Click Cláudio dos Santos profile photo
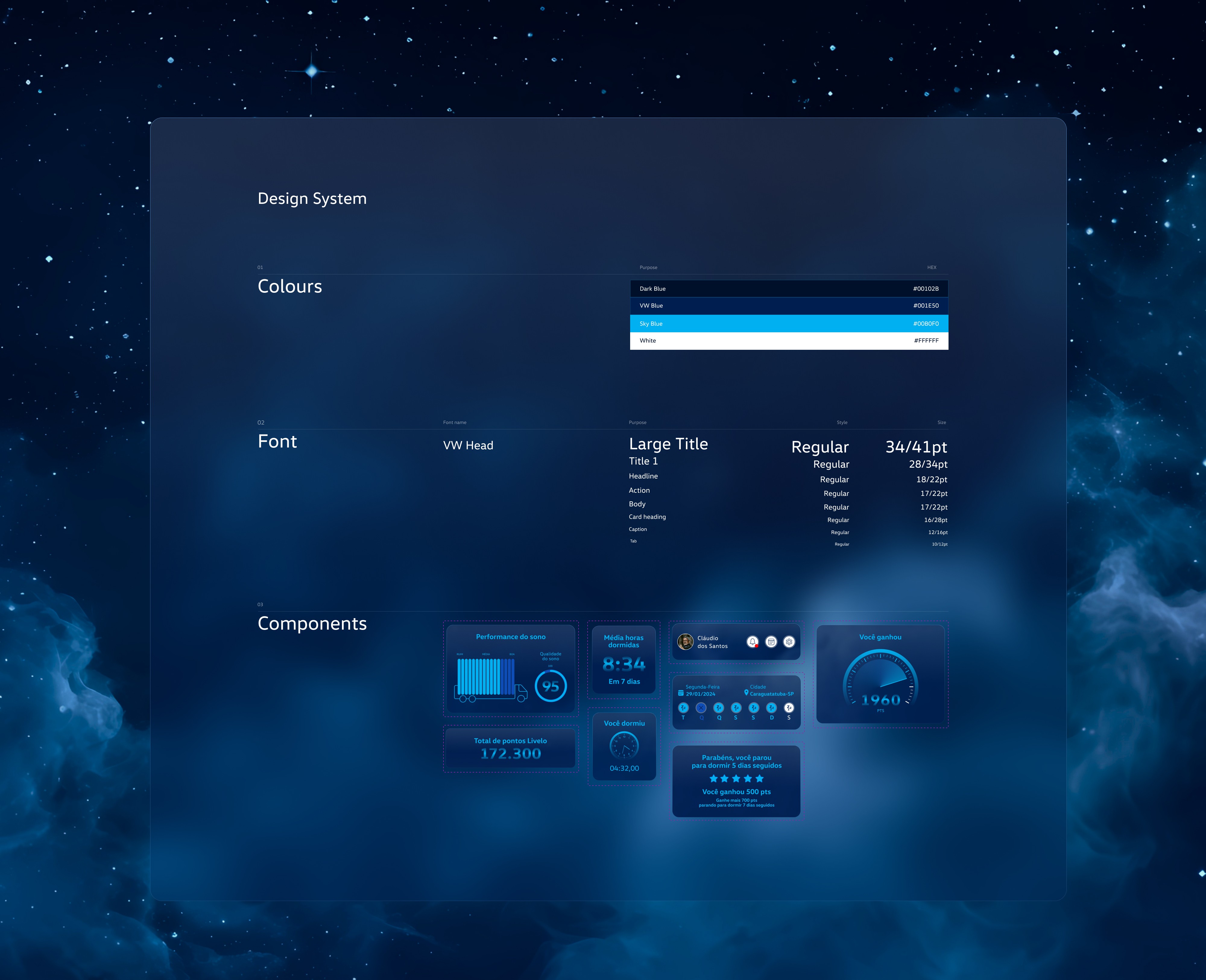Viewport: 1206px width, 980px height. pos(686,642)
